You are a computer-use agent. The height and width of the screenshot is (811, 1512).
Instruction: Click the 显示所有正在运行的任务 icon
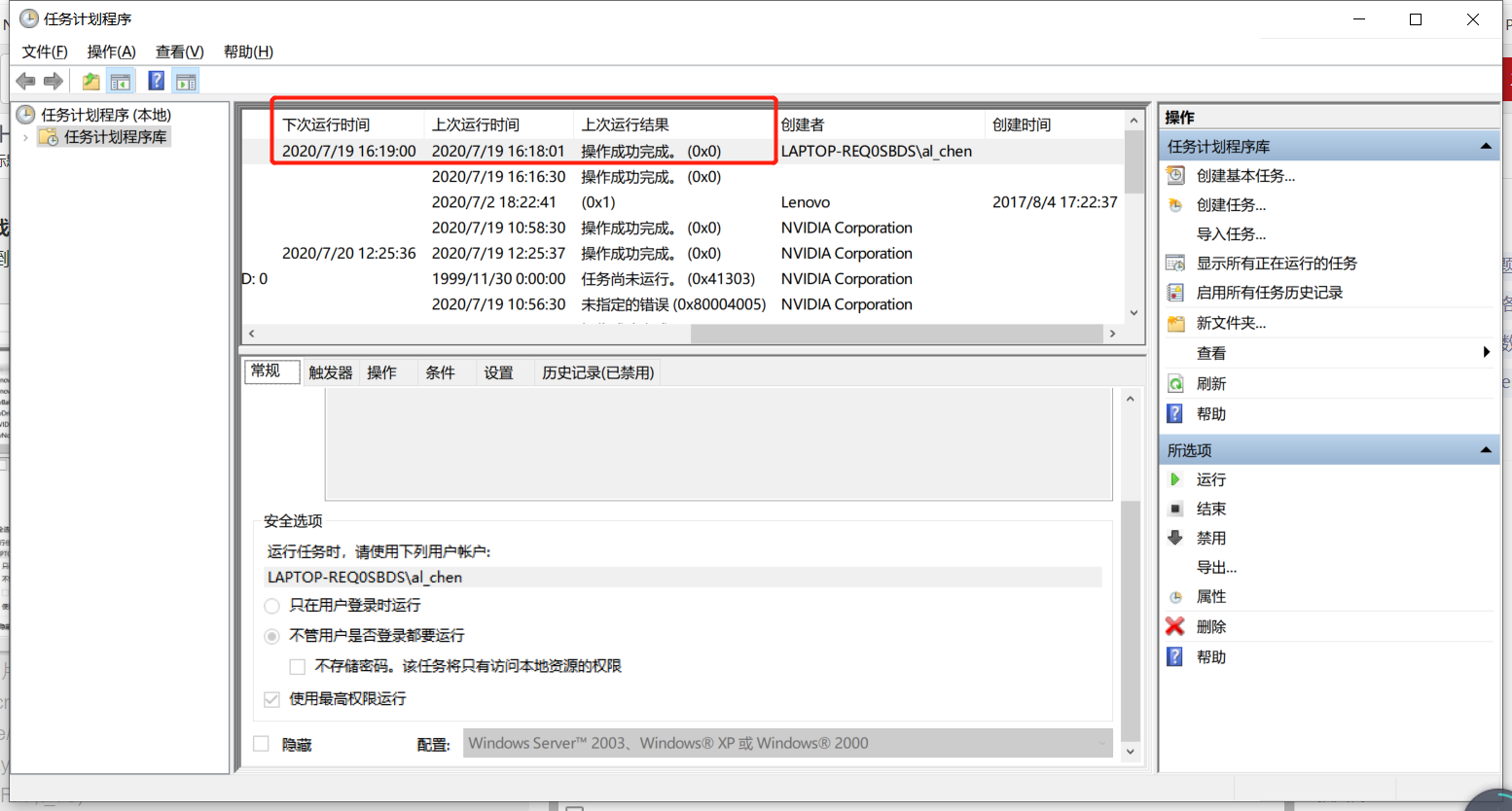[x=1174, y=263]
